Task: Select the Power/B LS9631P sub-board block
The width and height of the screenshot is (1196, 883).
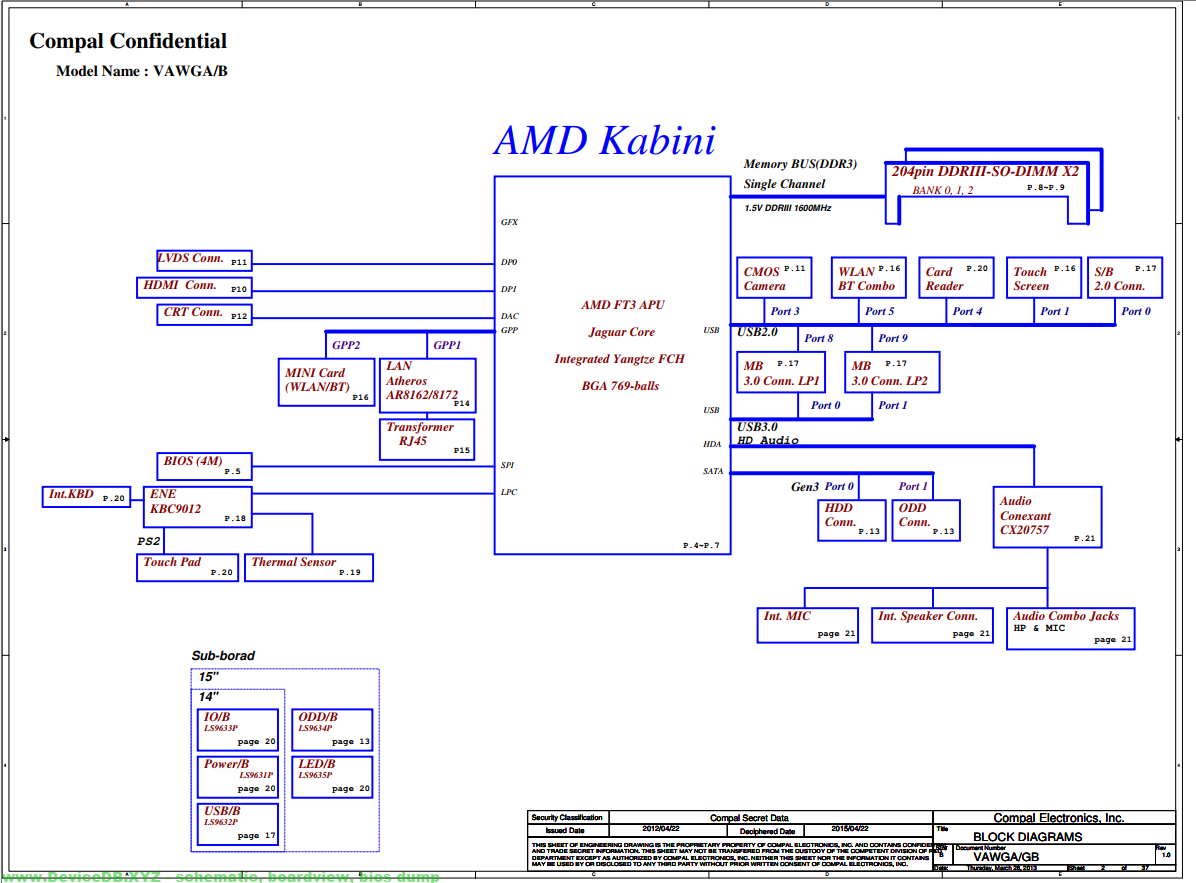Action: point(237,776)
